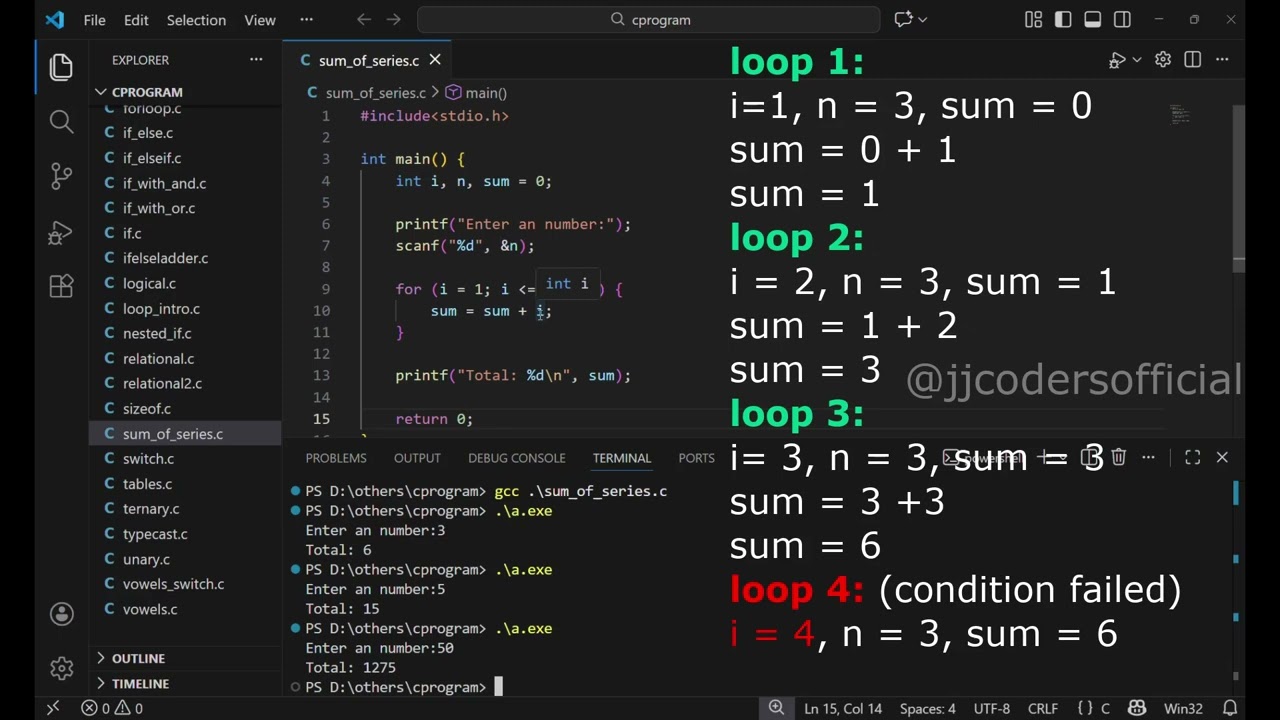Click Ln 15, Col 14 cursor position
This screenshot has width=1280, height=720.
[843, 708]
